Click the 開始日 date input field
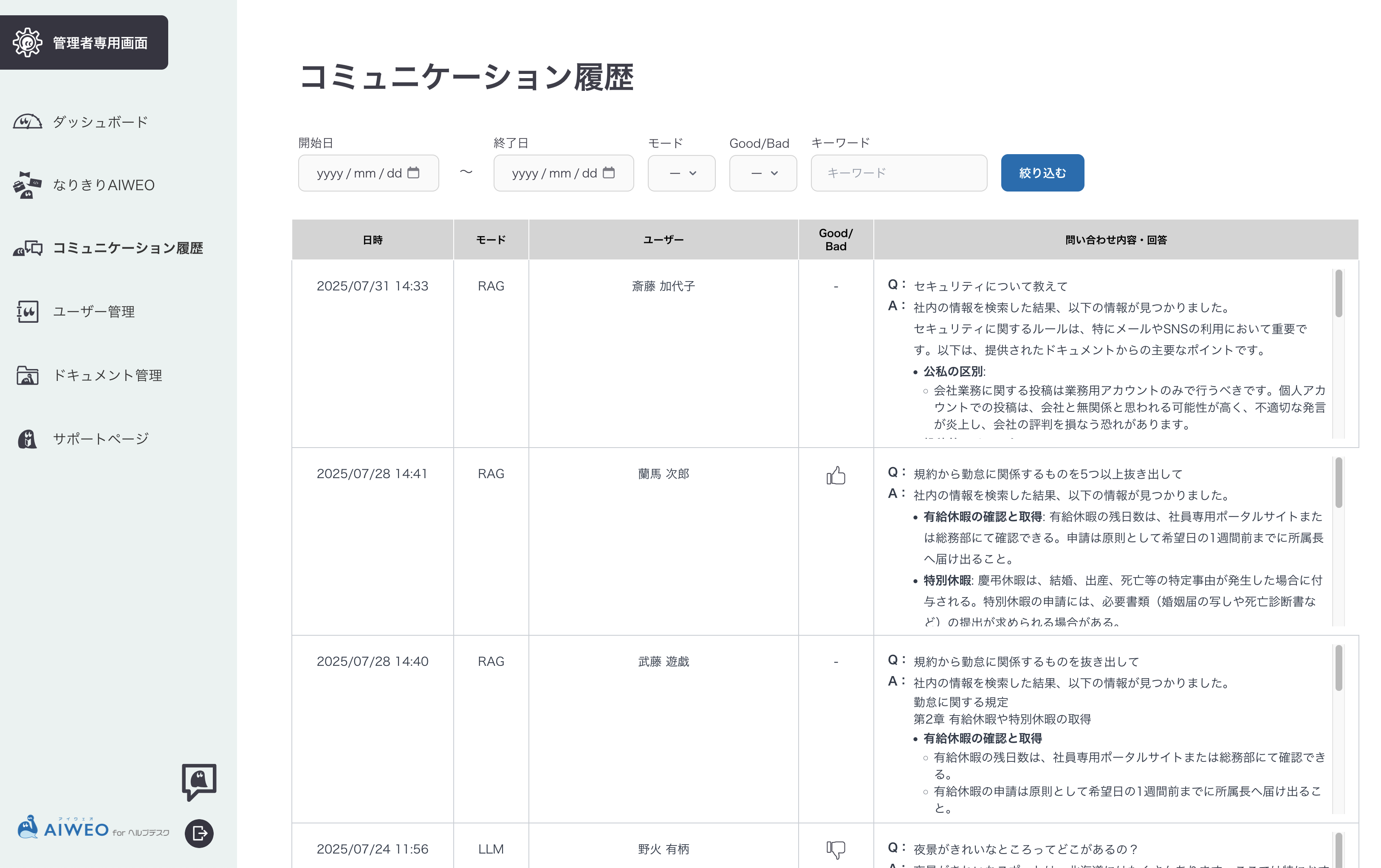Screen dimensions: 1381x868 click(368, 172)
